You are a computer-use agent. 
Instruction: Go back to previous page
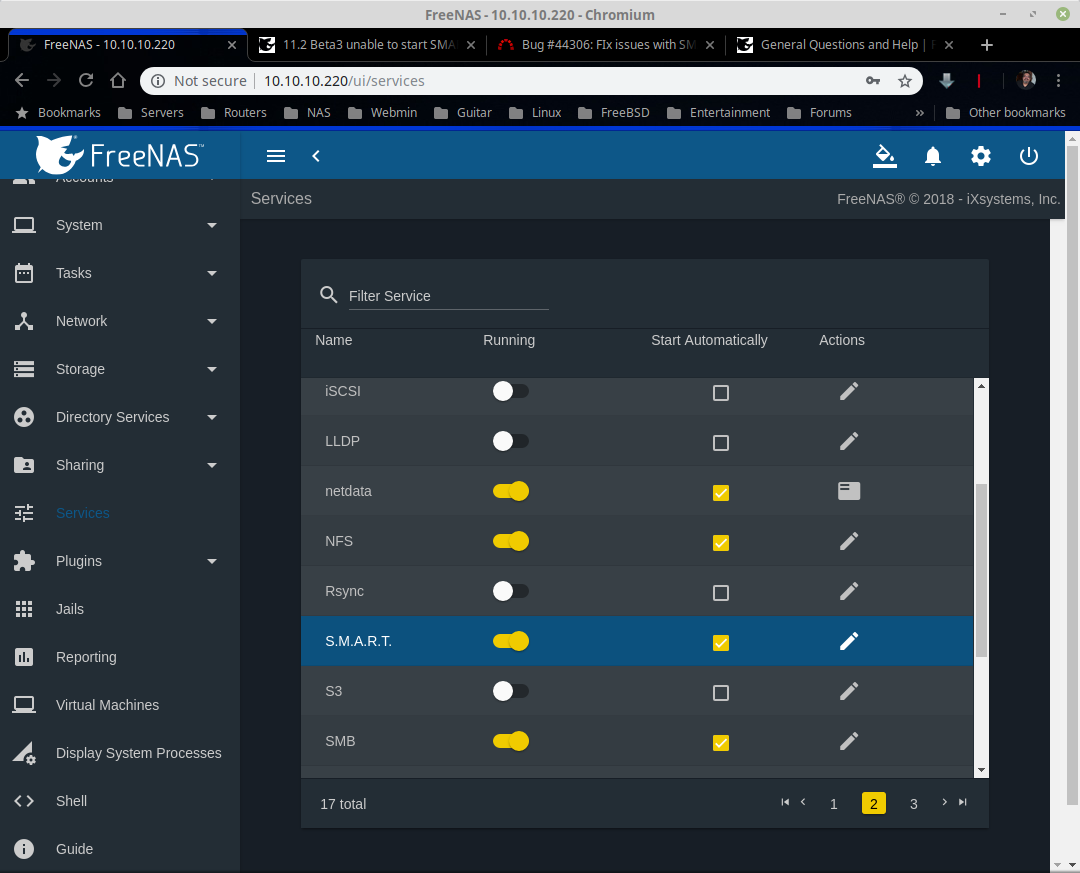click(x=22, y=81)
